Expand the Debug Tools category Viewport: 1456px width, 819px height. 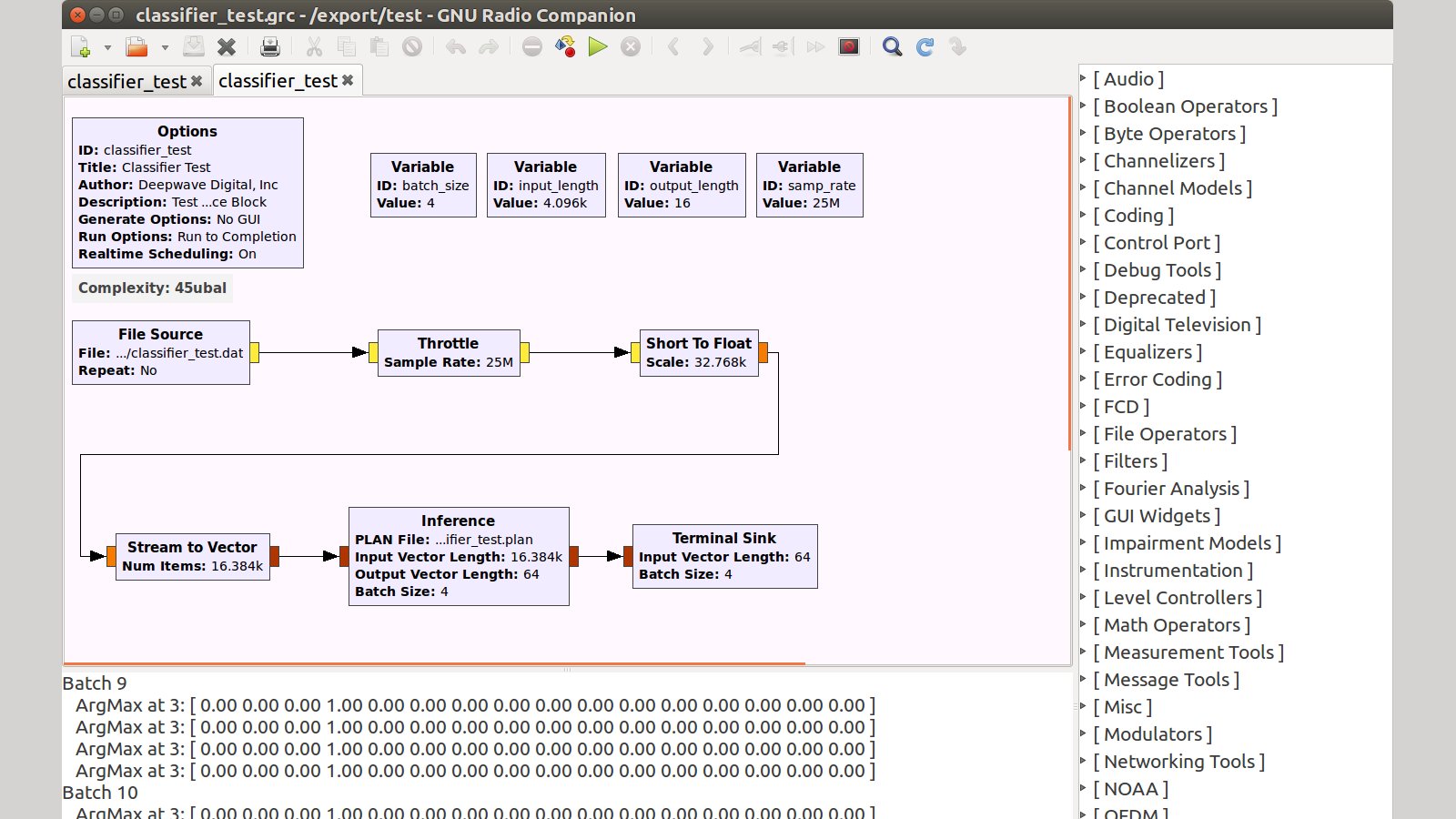coord(1083,269)
